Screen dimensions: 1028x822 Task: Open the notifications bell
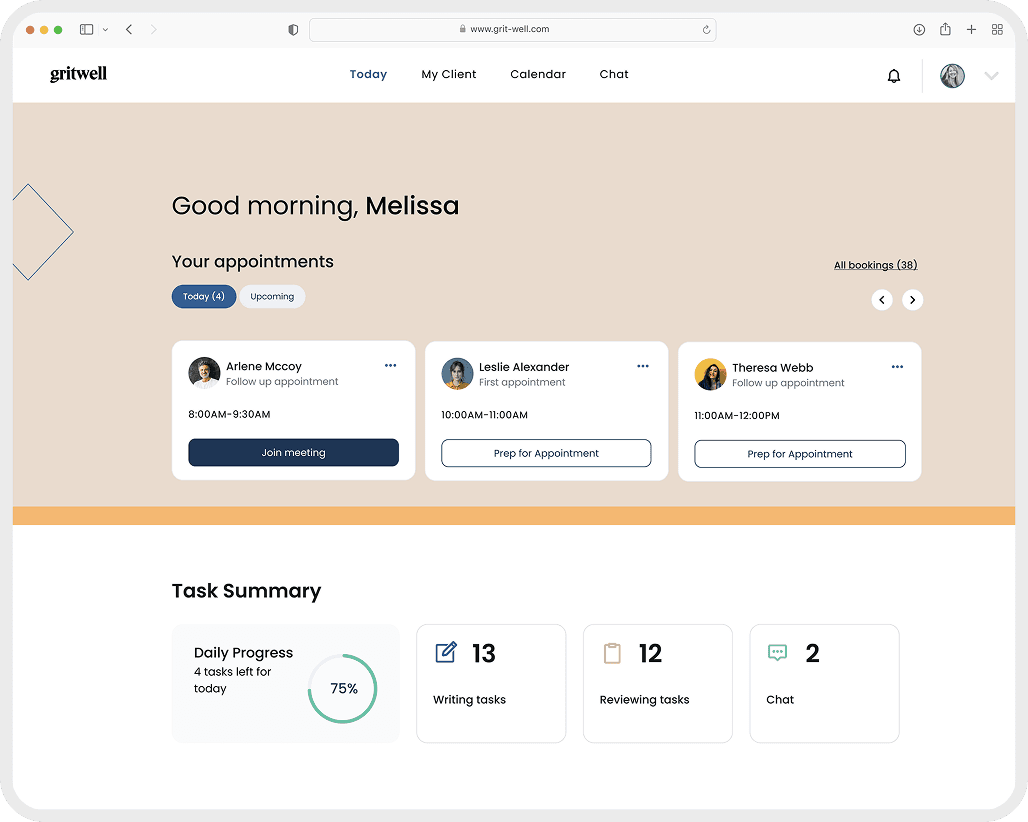click(894, 76)
